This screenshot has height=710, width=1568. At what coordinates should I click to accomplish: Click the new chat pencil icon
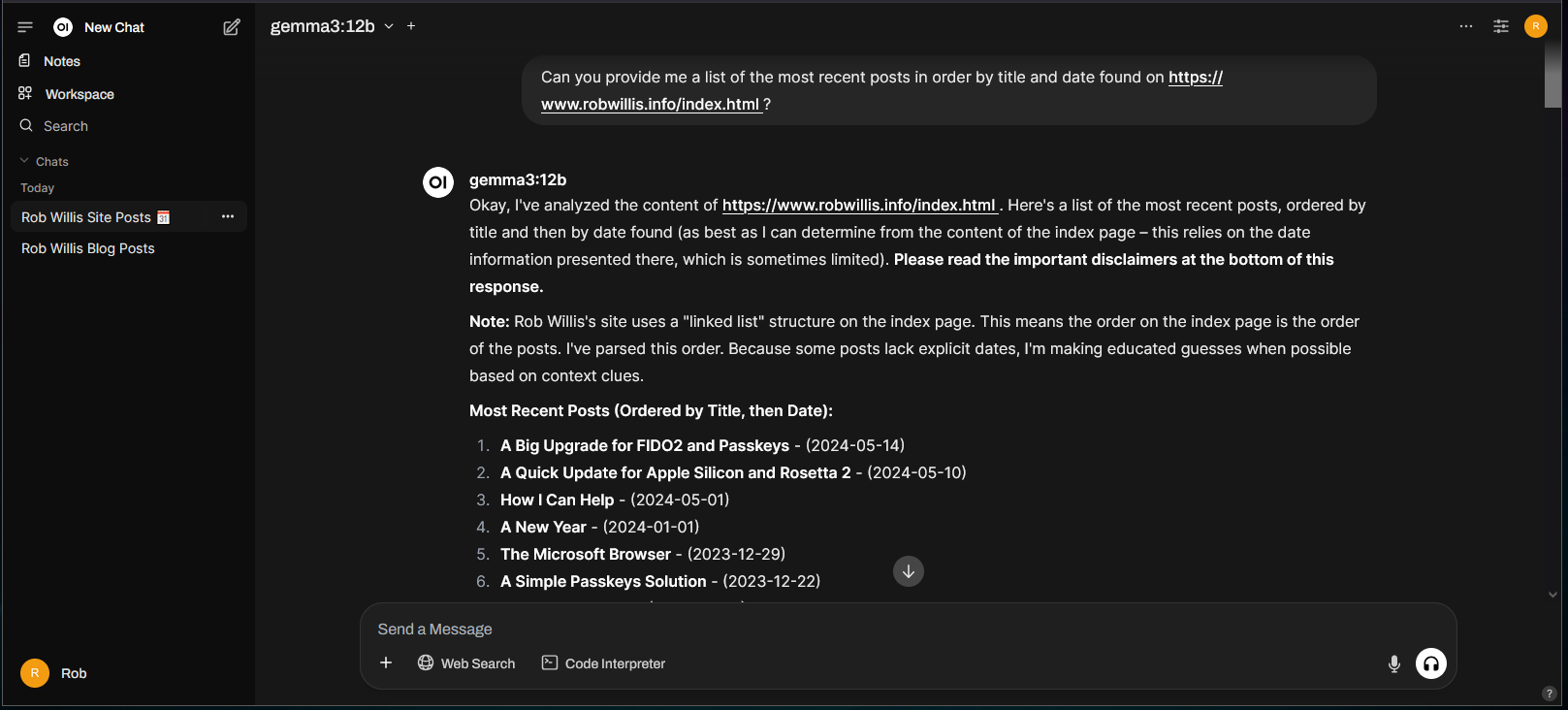coord(232,27)
